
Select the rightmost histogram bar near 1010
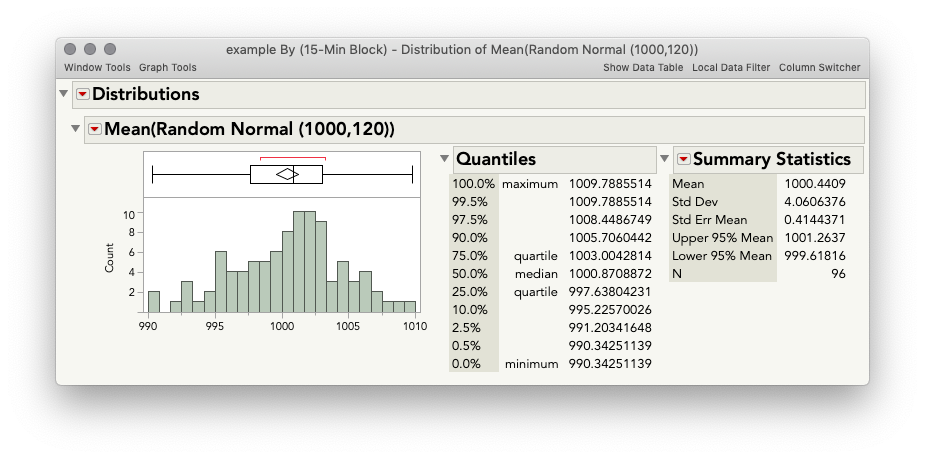410,307
